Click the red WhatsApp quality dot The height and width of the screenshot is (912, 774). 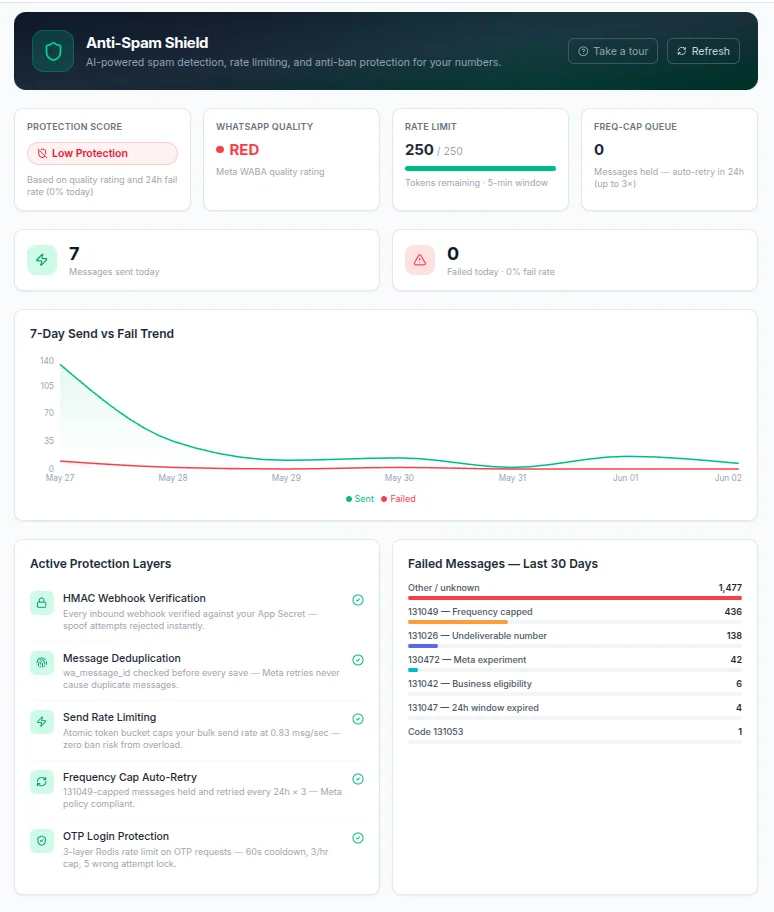[220, 149]
